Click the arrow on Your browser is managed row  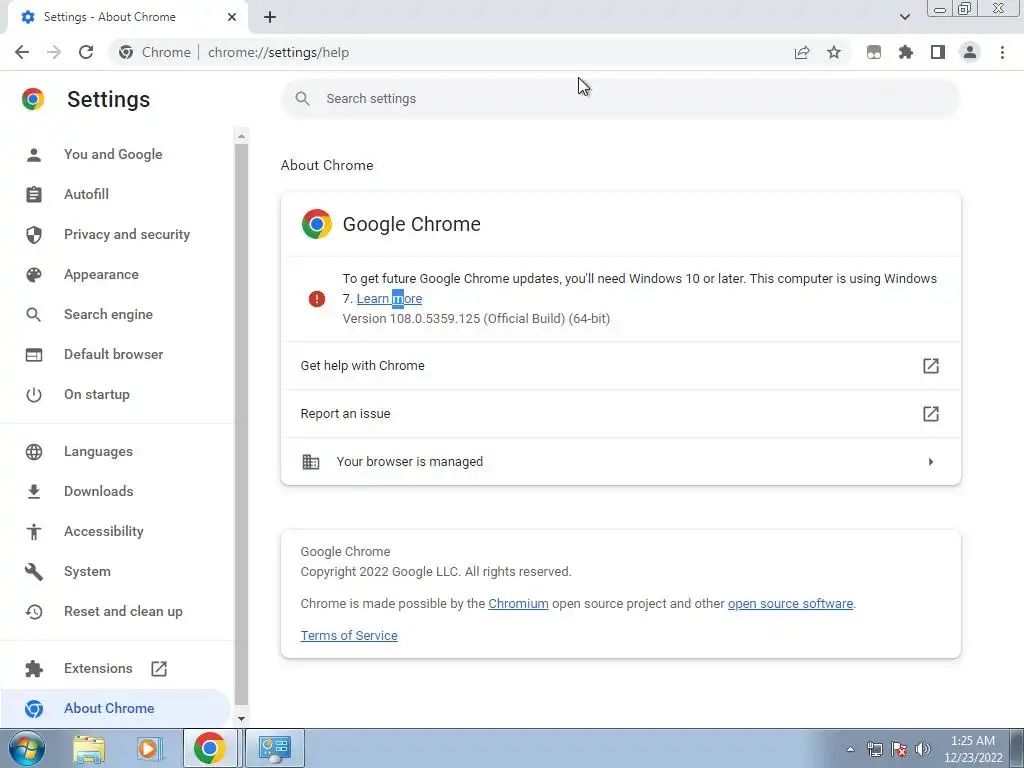click(931, 462)
